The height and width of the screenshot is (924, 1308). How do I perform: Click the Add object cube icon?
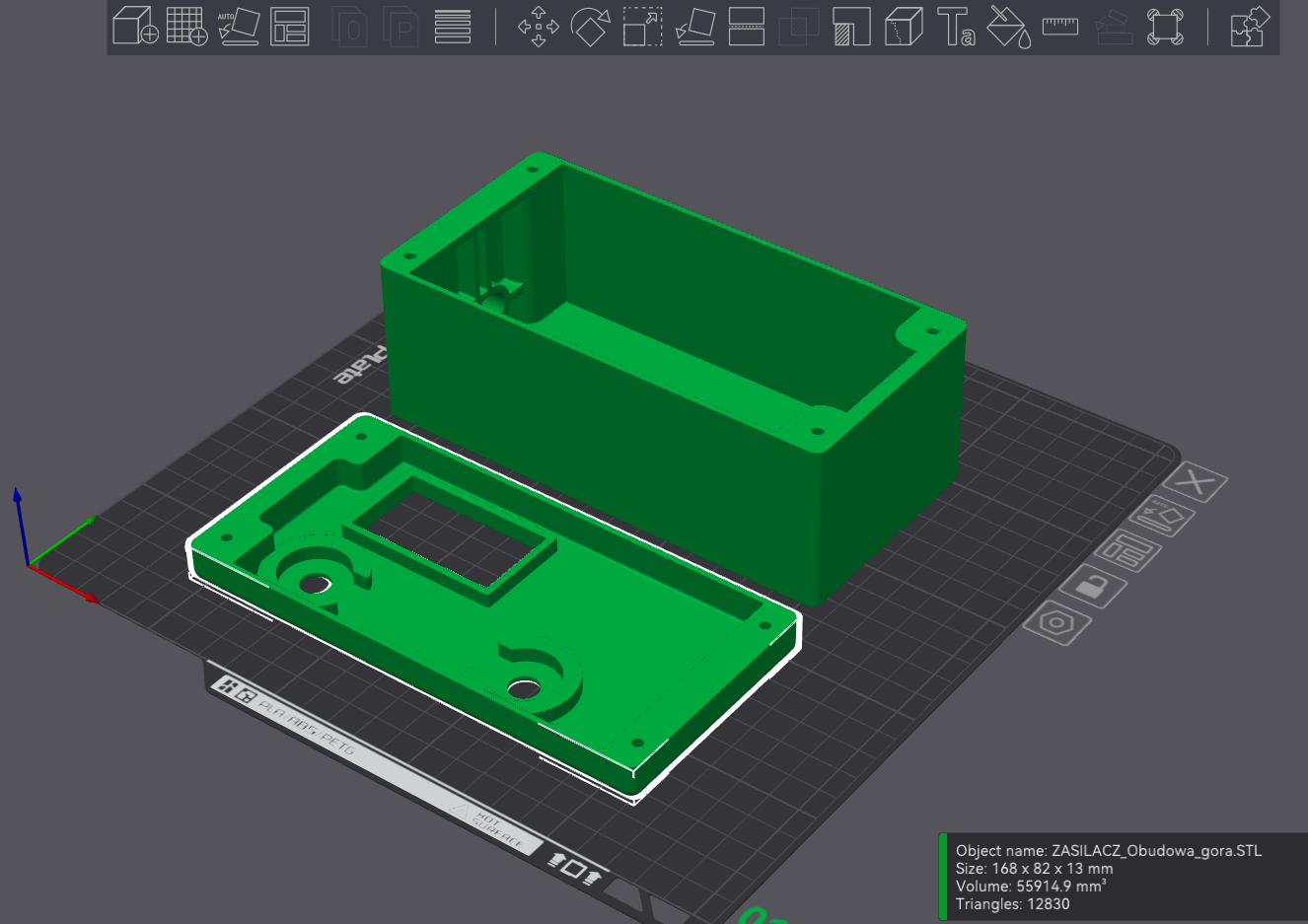(x=134, y=27)
